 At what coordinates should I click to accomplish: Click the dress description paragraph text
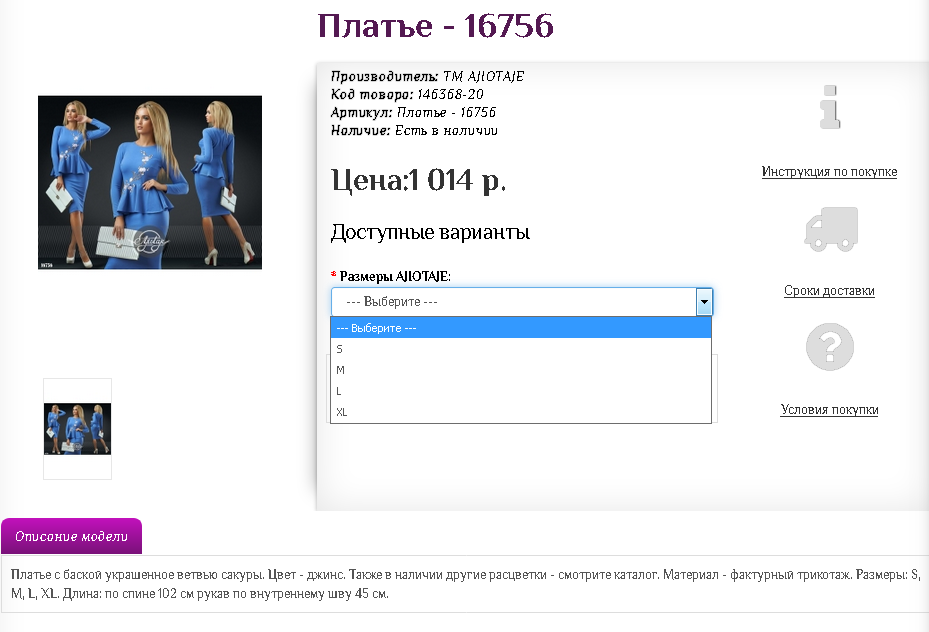click(464, 584)
